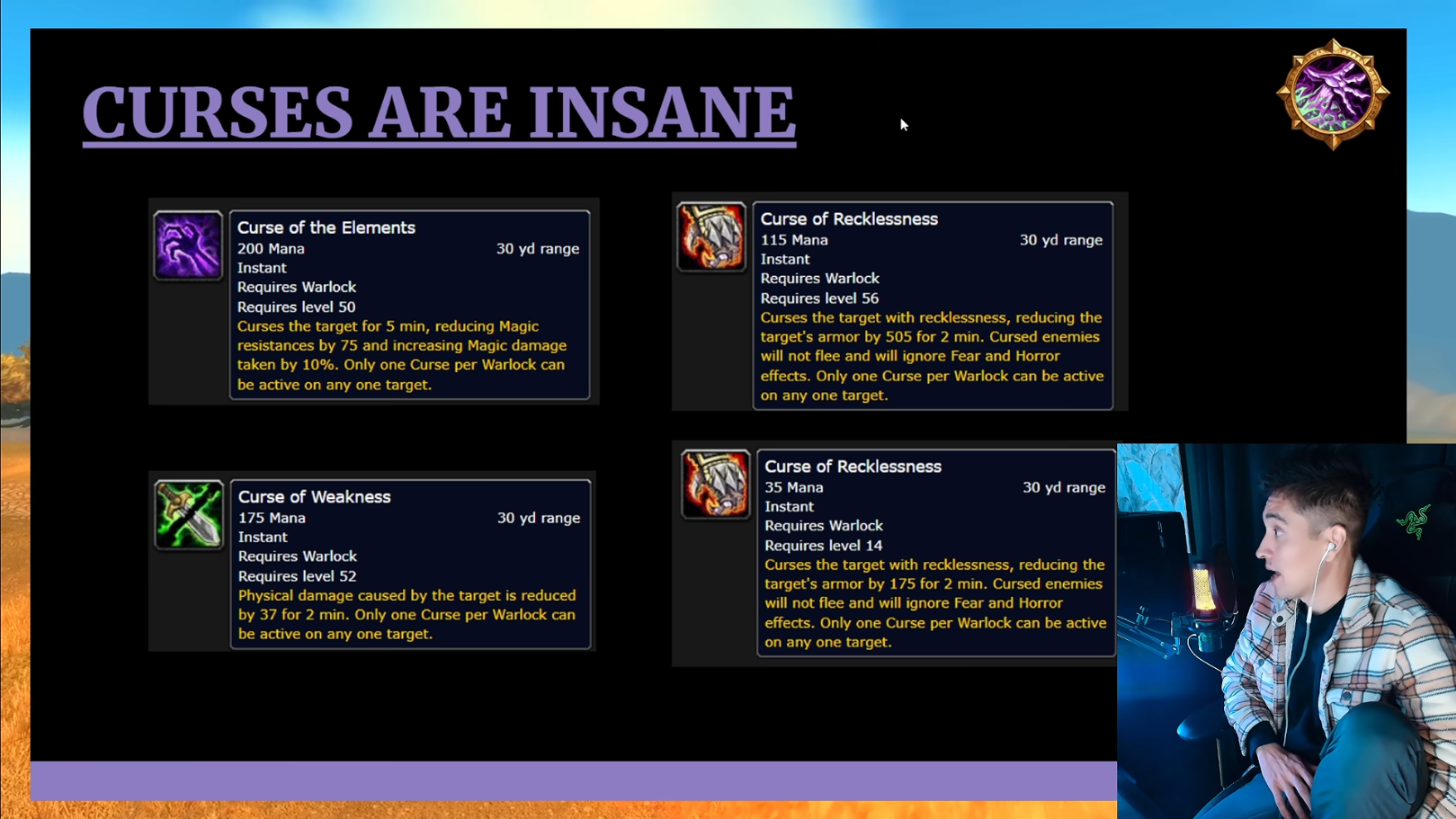Screen dimensions: 1456x819
Task: Click the "175 Mana" cost text
Action: point(272,518)
